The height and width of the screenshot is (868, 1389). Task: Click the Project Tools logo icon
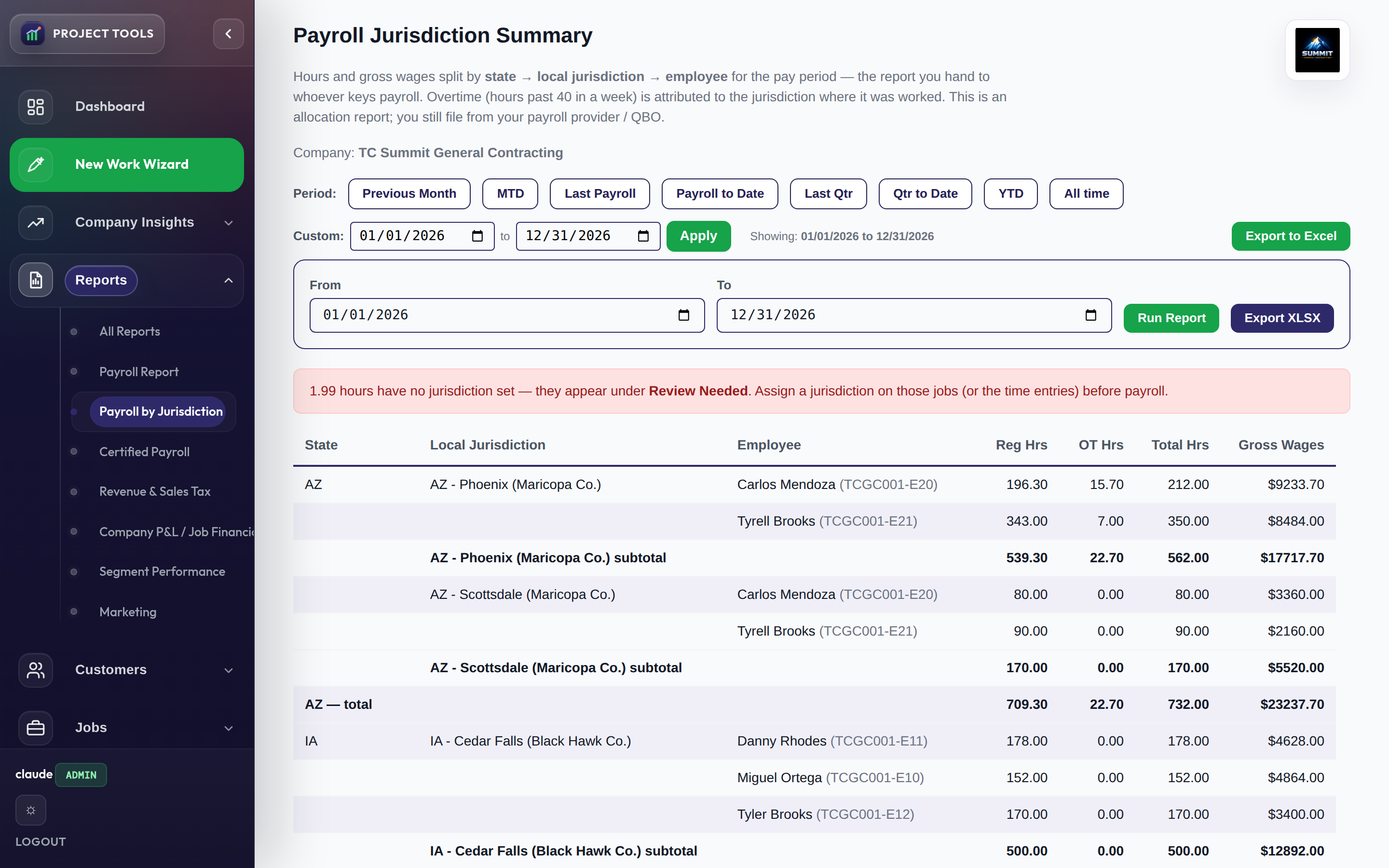33,34
